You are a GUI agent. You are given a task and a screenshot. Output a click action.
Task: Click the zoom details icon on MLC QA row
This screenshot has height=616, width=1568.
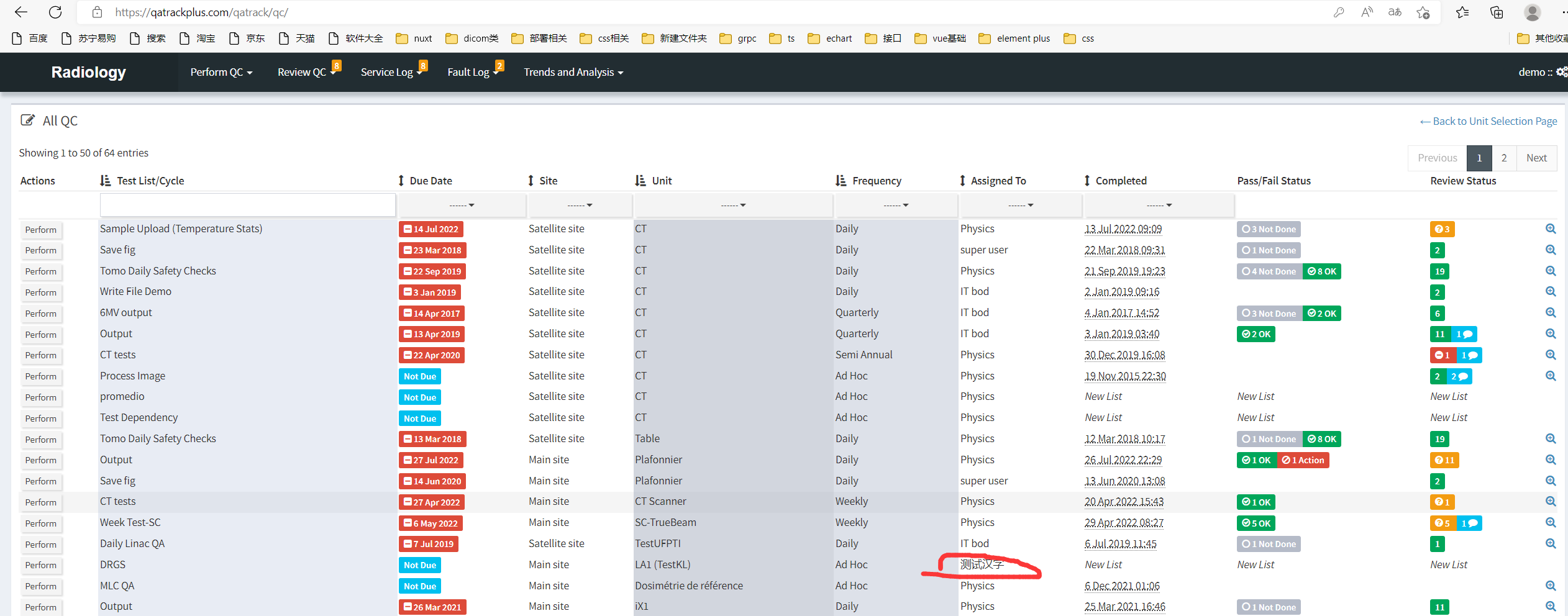[1551, 586]
